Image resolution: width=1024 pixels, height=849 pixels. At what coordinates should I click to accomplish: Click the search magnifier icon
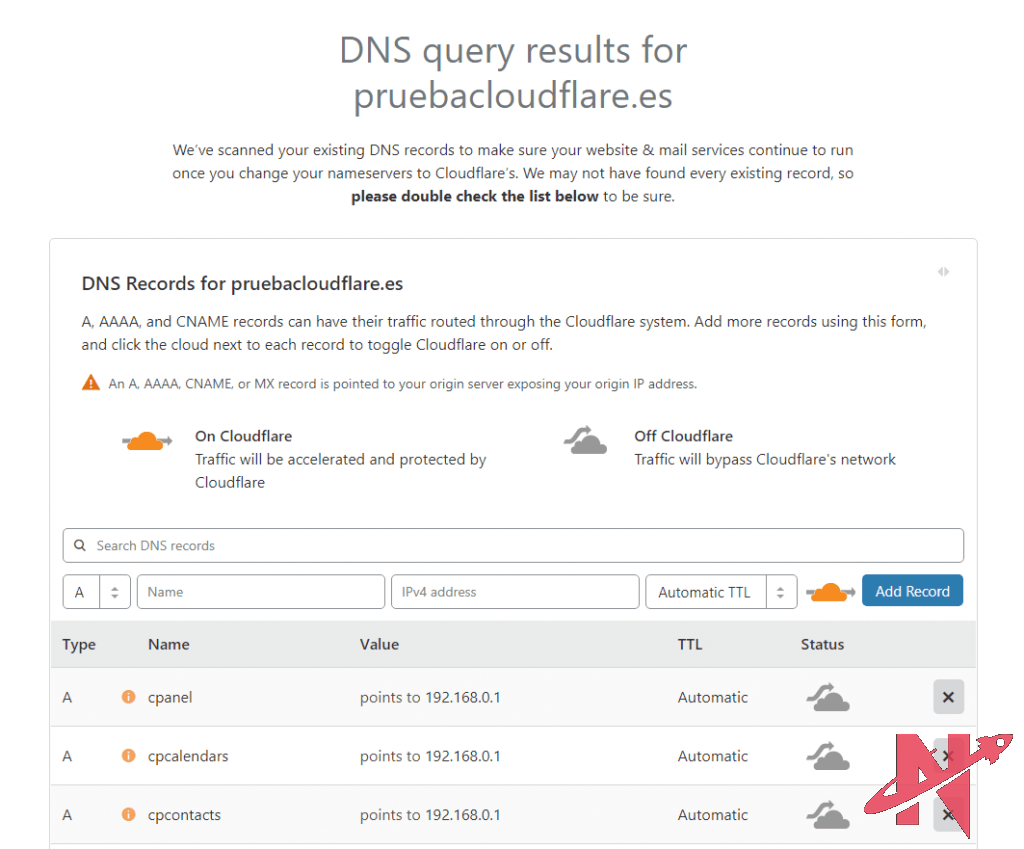[x=80, y=546]
